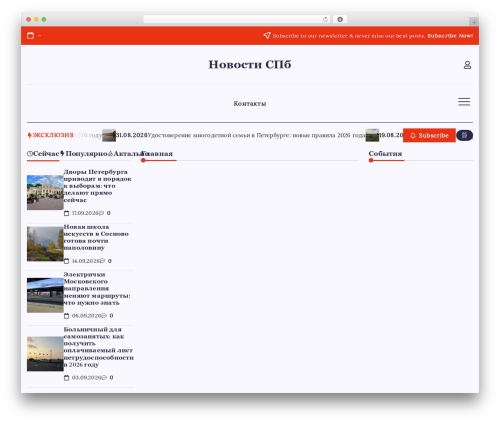Viewport: 500px width, 423px height.
Task: Click calendar icon beside date 14.09.2026
Action: pyautogui.click(x=66, y=261)
